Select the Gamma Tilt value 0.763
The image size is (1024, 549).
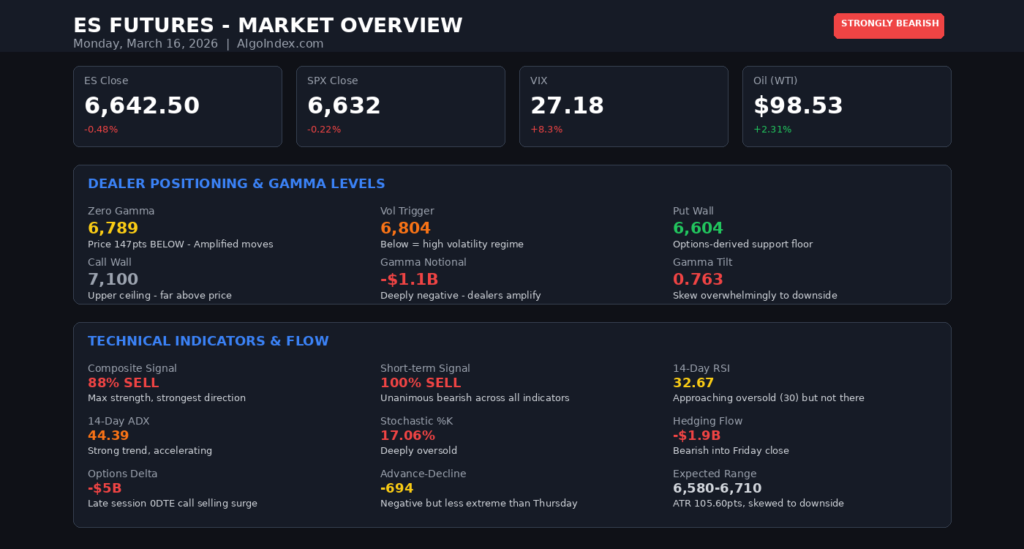(x=698, y=279)
